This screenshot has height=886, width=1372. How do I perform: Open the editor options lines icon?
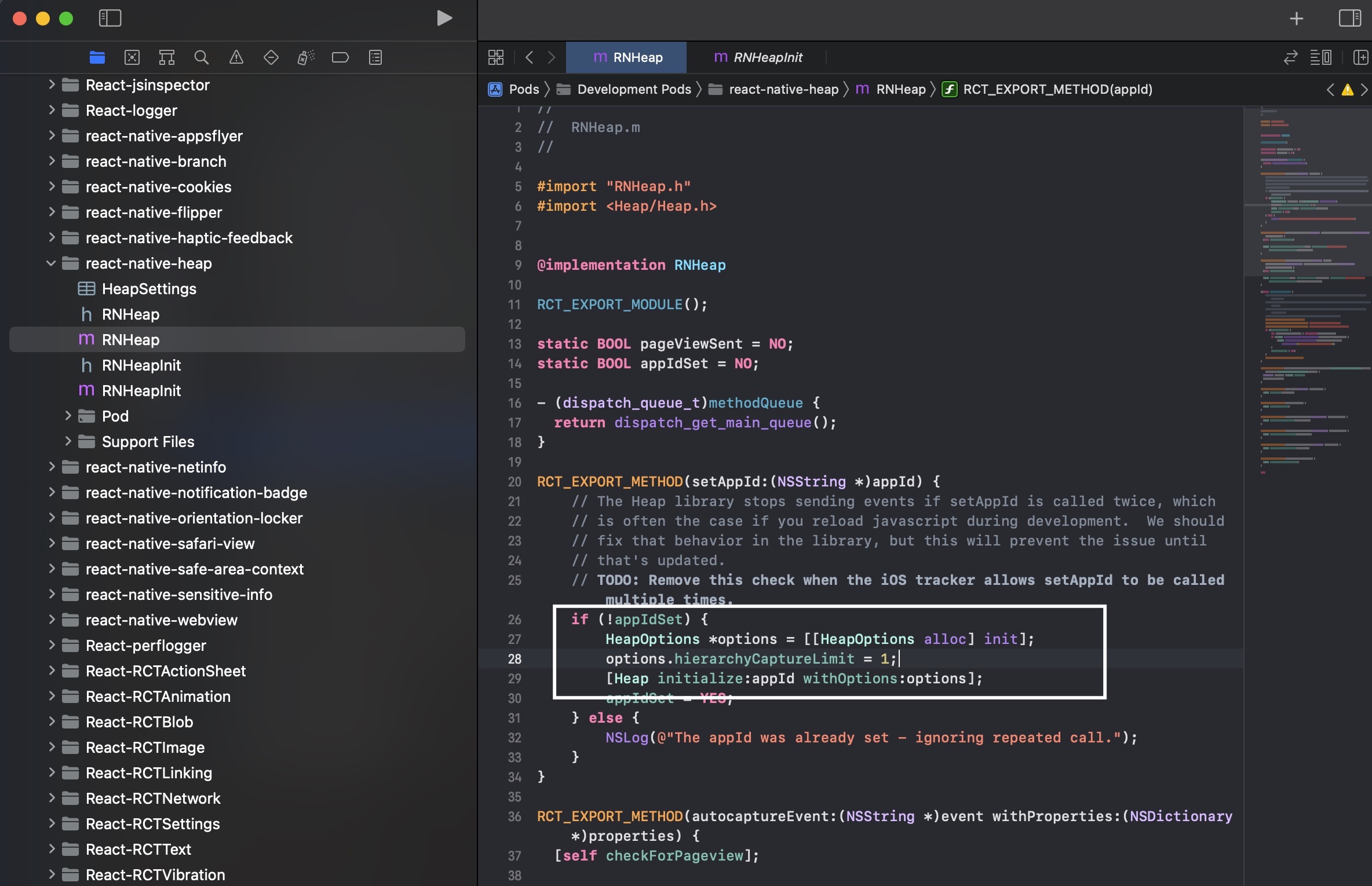click(1321, 57)
